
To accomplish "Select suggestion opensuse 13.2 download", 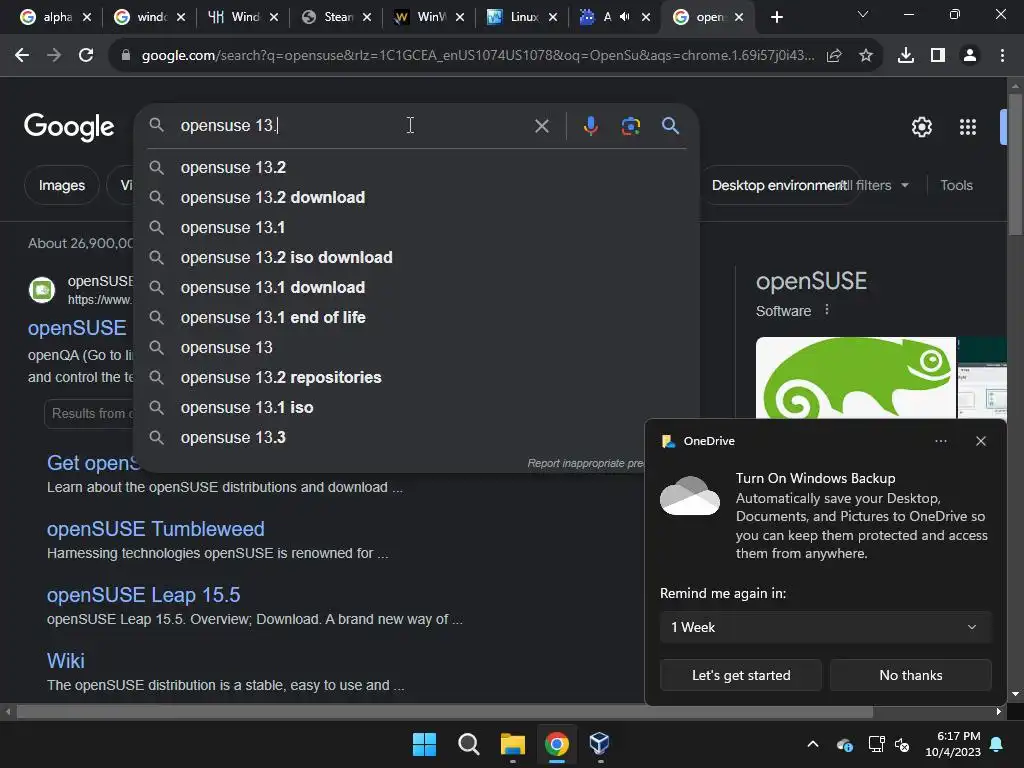I will (x=417, y=197).
